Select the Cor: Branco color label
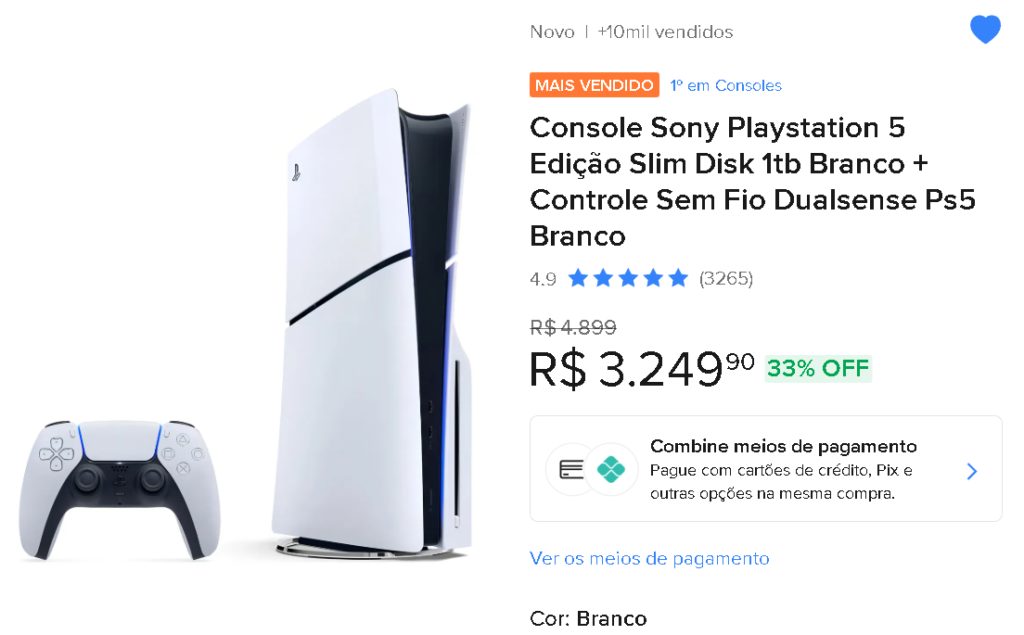Image resolution: width=1024 pixels, height=635 pixels. 588,619
